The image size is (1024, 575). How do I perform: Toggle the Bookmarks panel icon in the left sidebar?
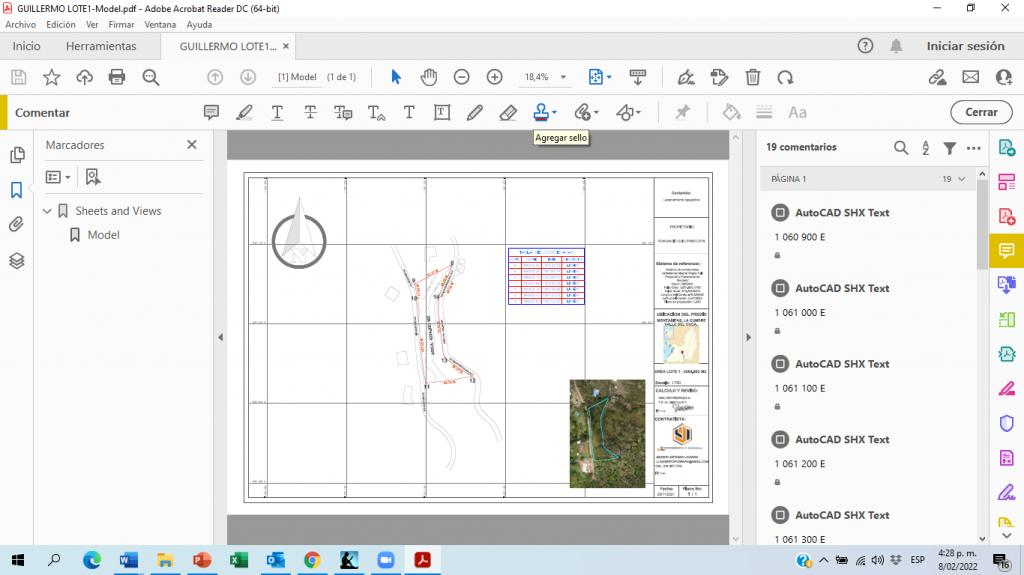tap(16, 190)
